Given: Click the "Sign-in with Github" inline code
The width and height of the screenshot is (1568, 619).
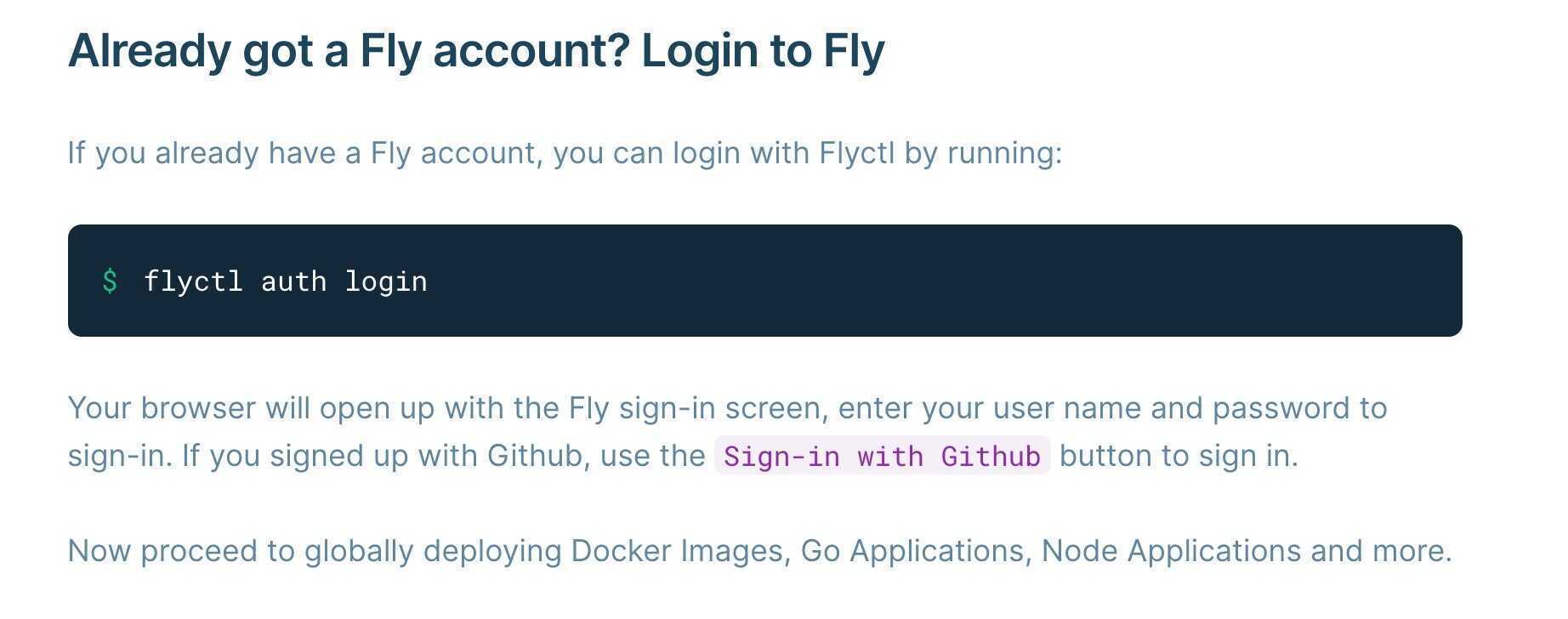Looking at the screenshot, I should tap(882, 456).
